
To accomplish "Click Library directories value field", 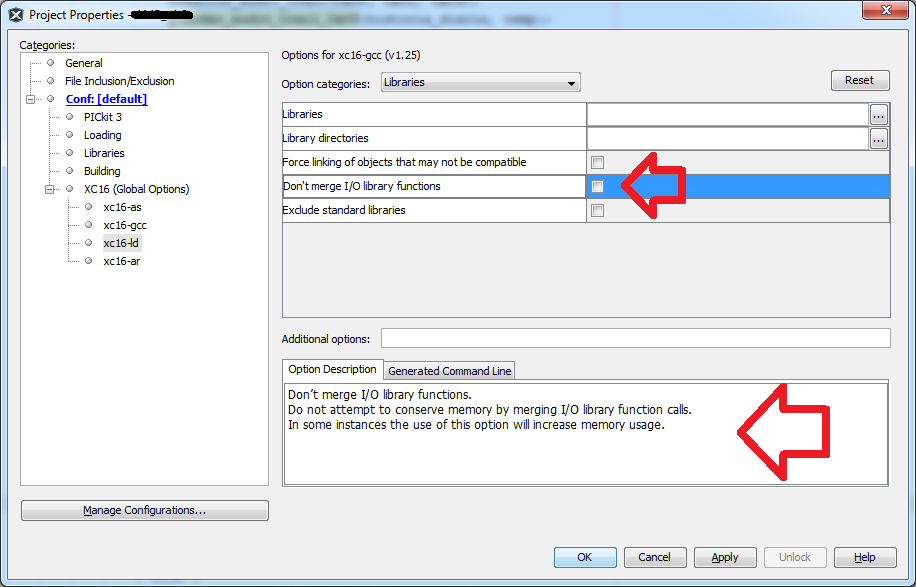I will (x=727, y=138).
